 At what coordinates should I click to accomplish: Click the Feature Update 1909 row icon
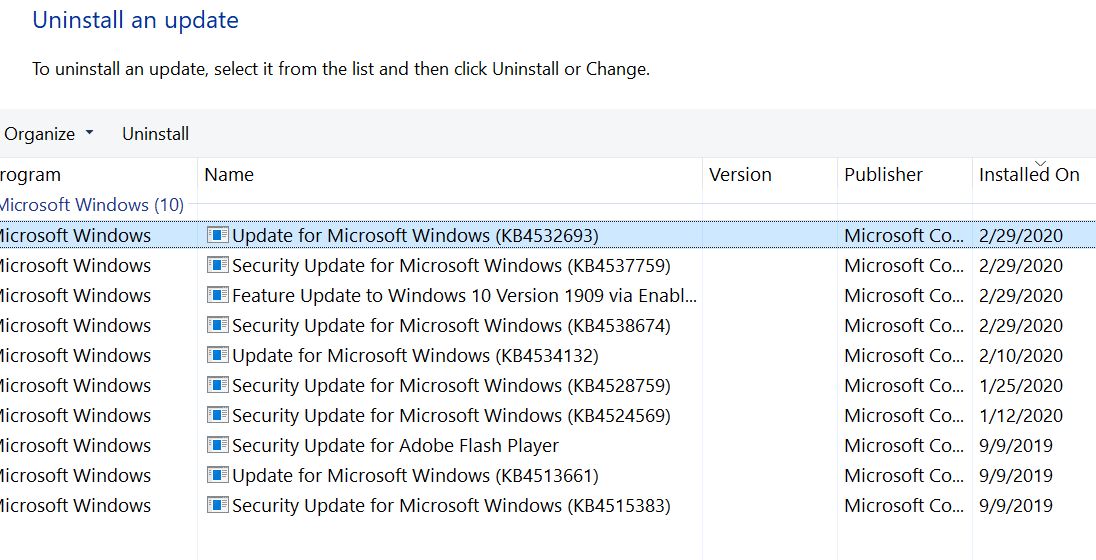[x=217, y=295]
